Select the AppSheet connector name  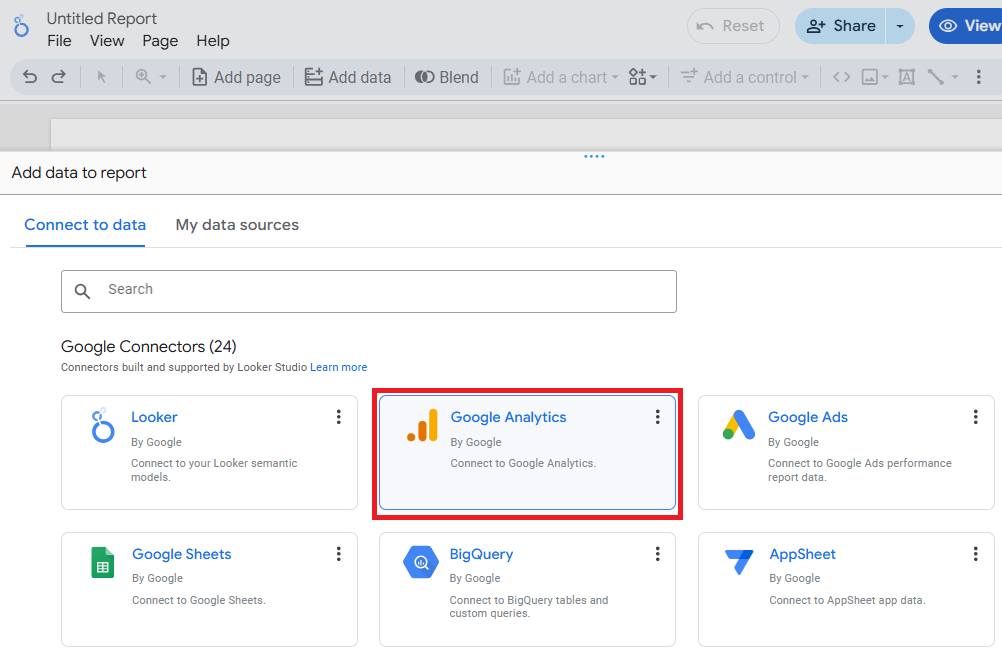[803, 554]
